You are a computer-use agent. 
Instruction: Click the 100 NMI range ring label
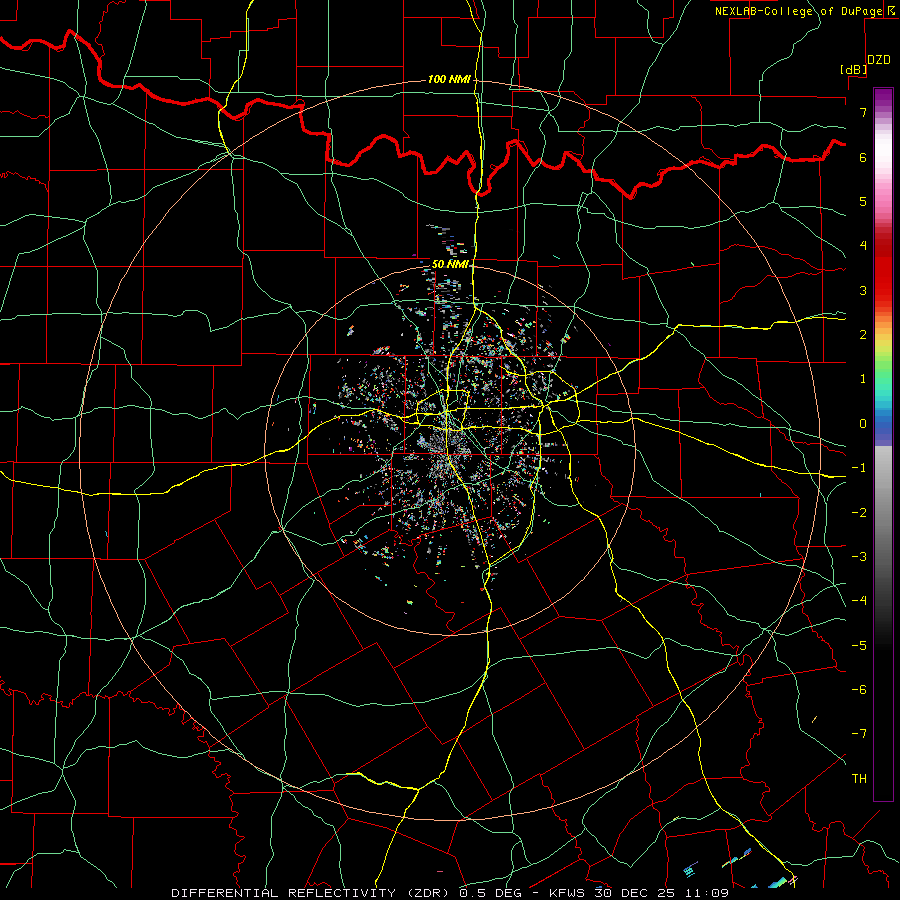point(449,79)
